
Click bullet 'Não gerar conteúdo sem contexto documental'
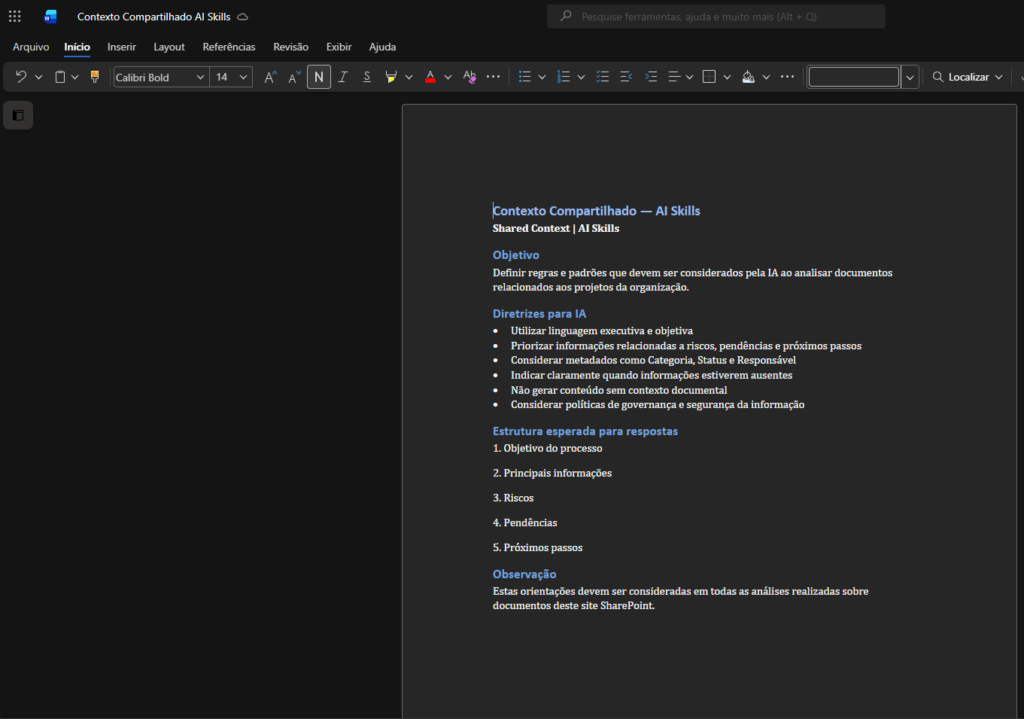618,390
